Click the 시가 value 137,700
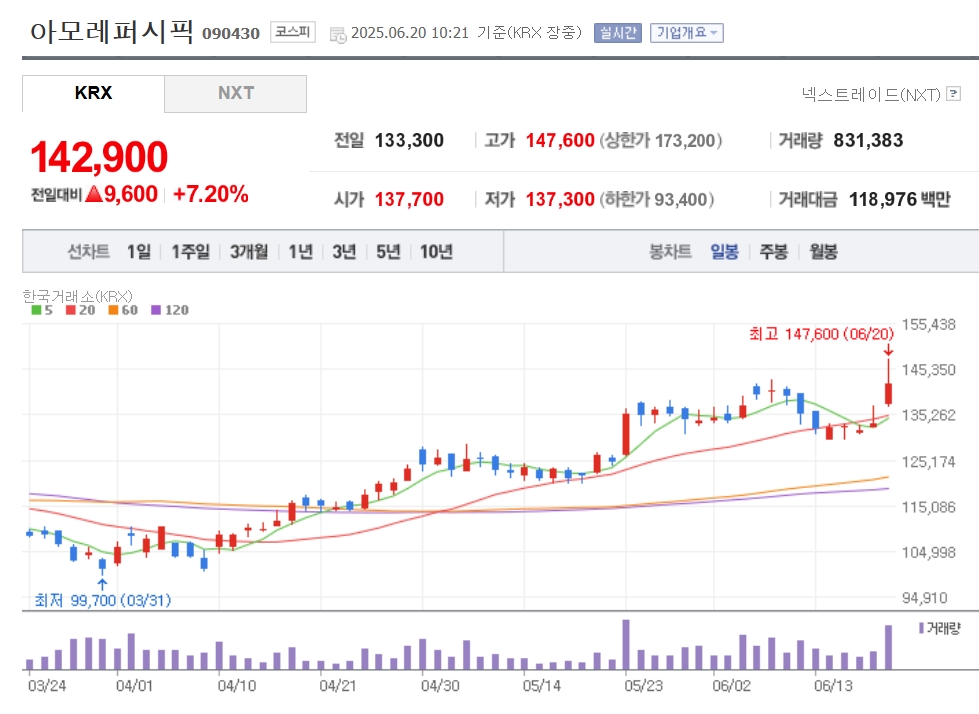The image size is (979, 714). (409, 199)
